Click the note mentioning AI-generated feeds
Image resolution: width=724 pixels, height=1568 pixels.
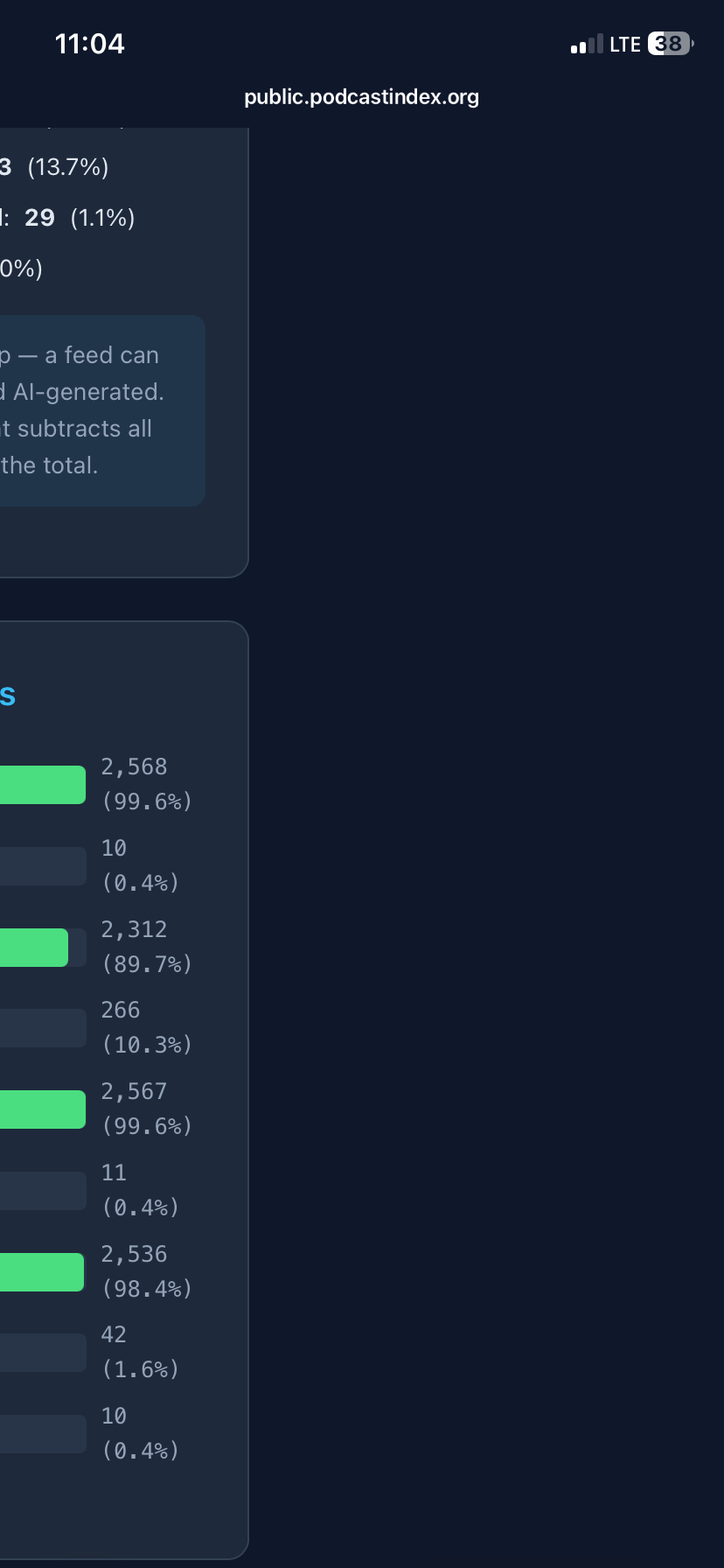pos(87,410)
